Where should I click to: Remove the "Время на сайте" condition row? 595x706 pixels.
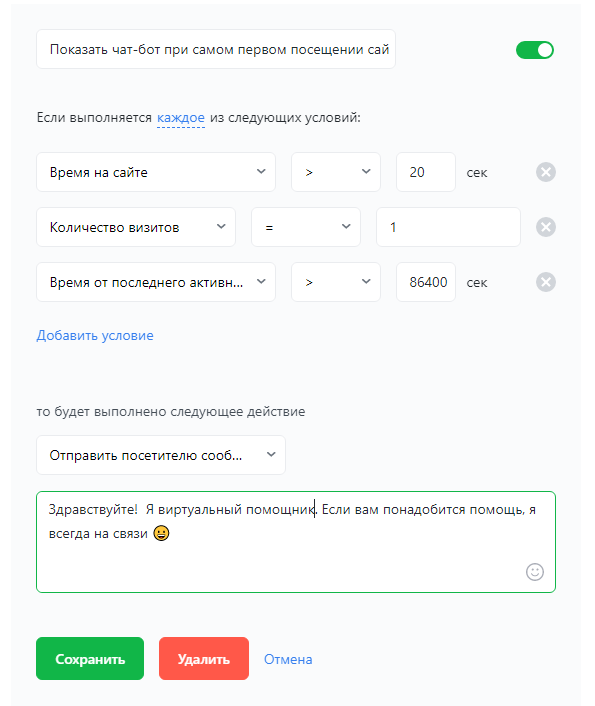[545, 172]
